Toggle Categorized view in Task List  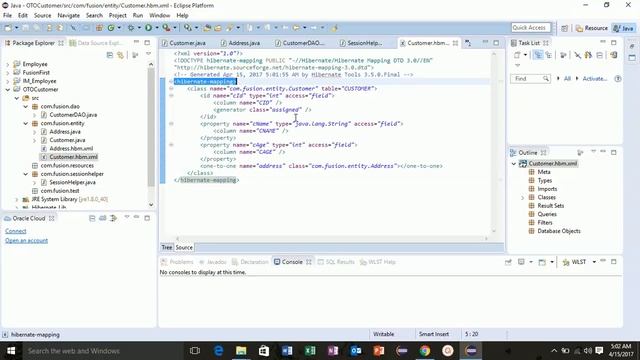click(x=538, y=55)
